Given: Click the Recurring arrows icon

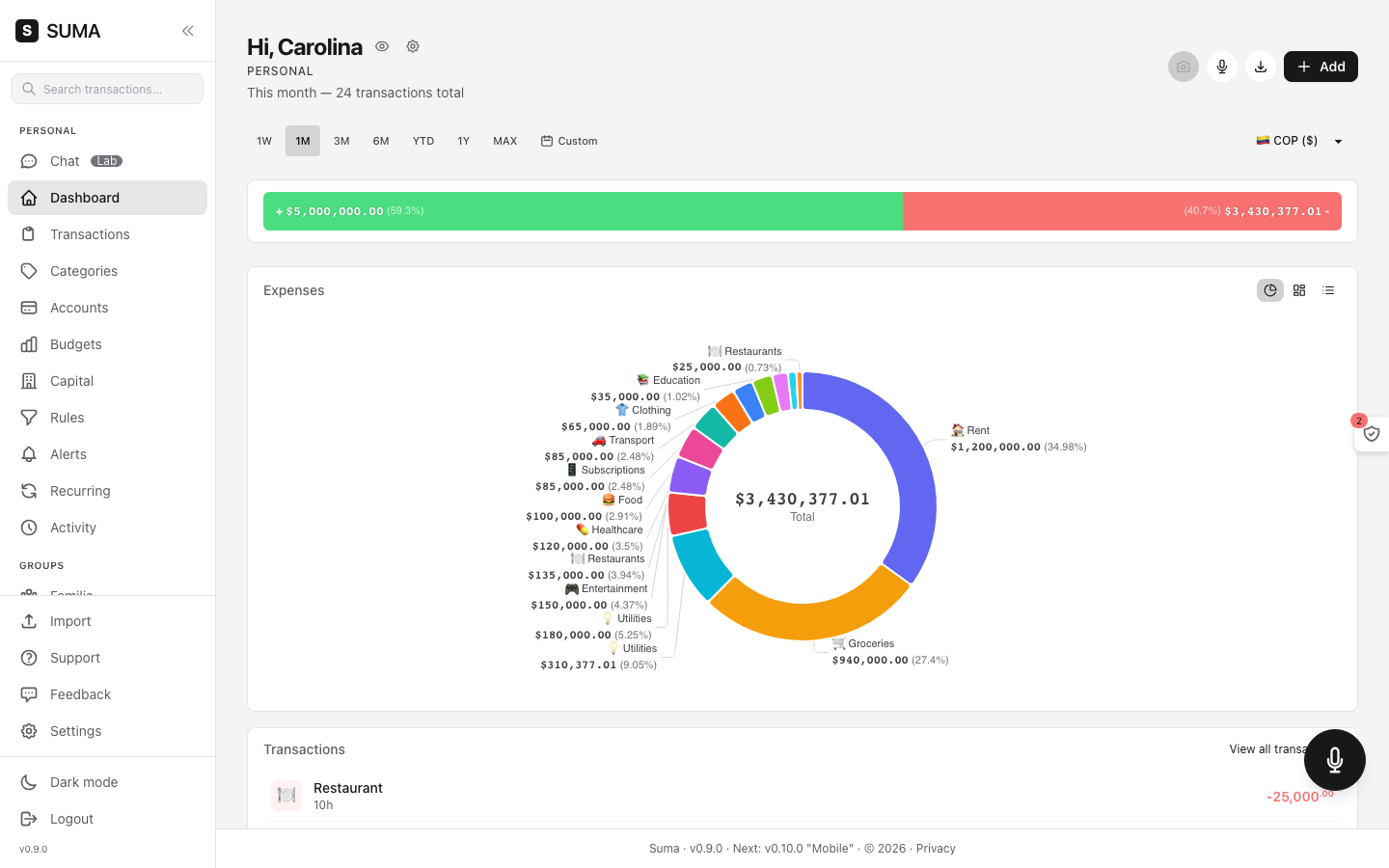Looking at the screenshot, I should tap(29, 491).
